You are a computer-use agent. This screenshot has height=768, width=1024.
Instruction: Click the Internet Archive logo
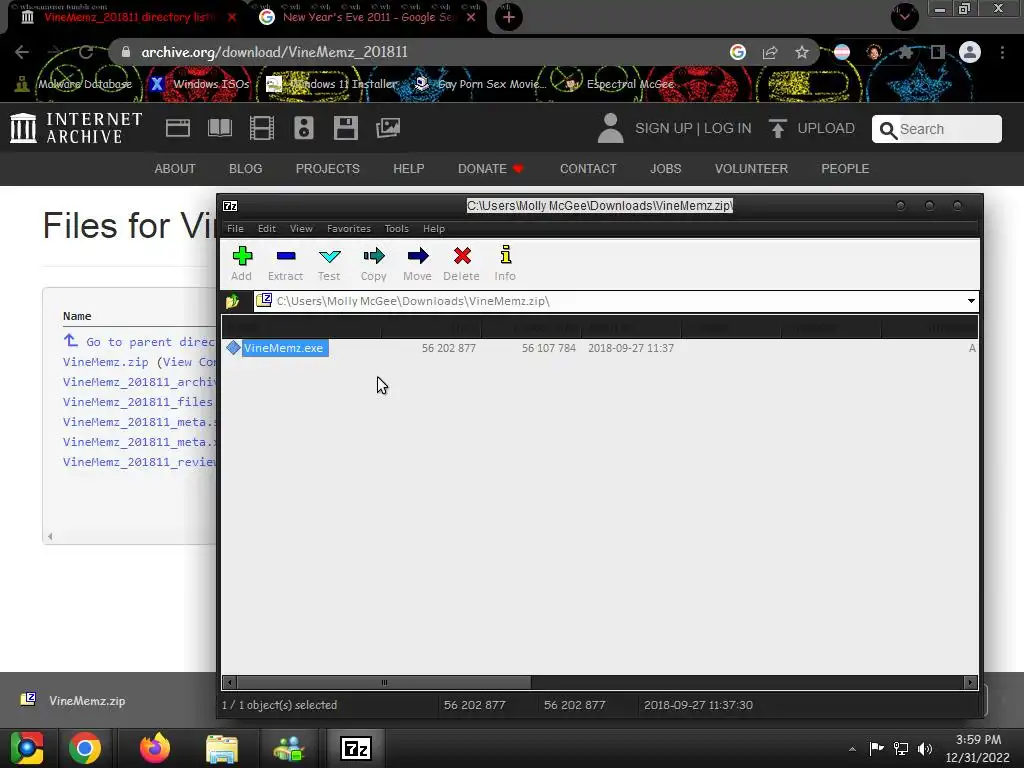point(76,128)
